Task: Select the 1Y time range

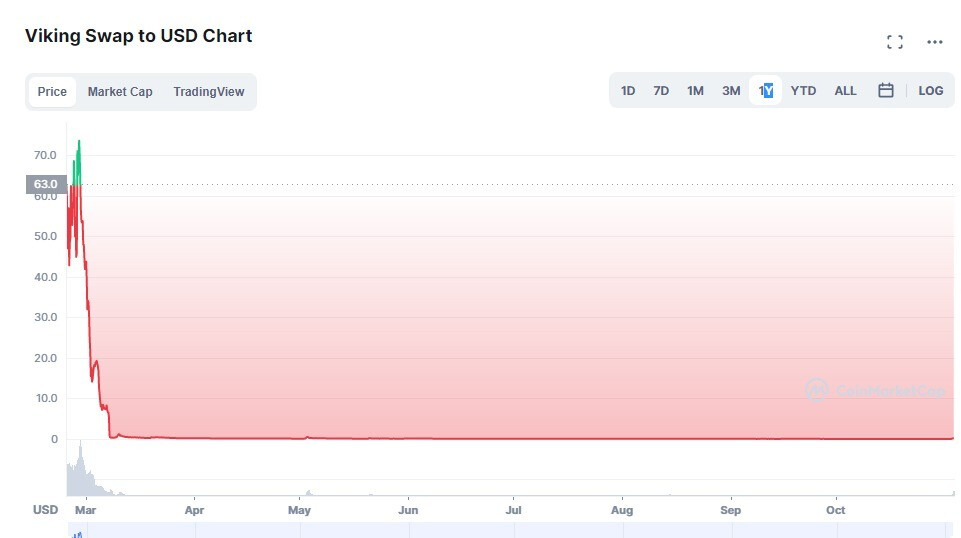Action: point(765,91)
